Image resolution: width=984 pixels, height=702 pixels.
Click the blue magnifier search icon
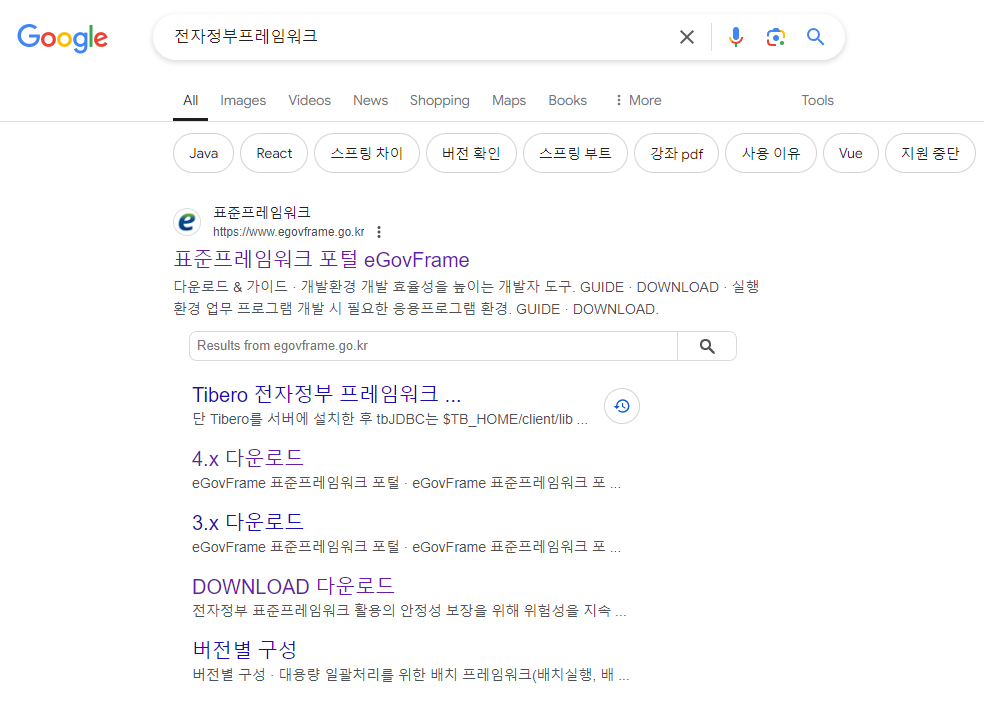click(x=815, y=37)
